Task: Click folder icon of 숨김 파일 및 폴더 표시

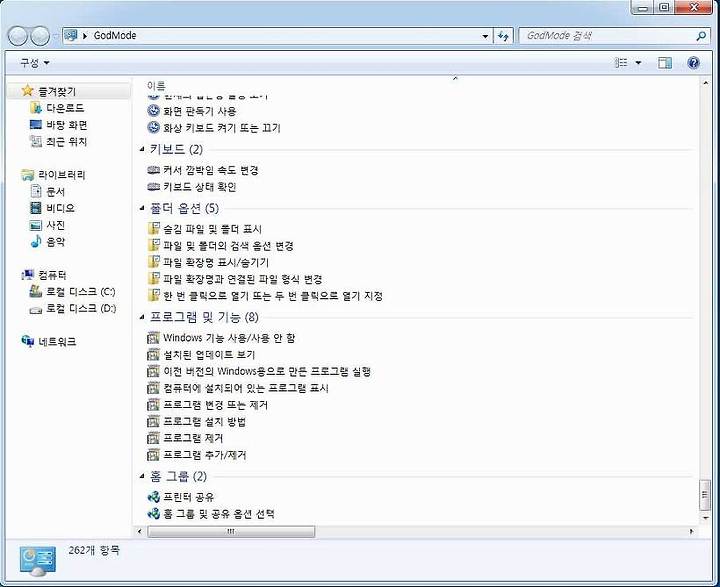Action: (x=153, y=228)
